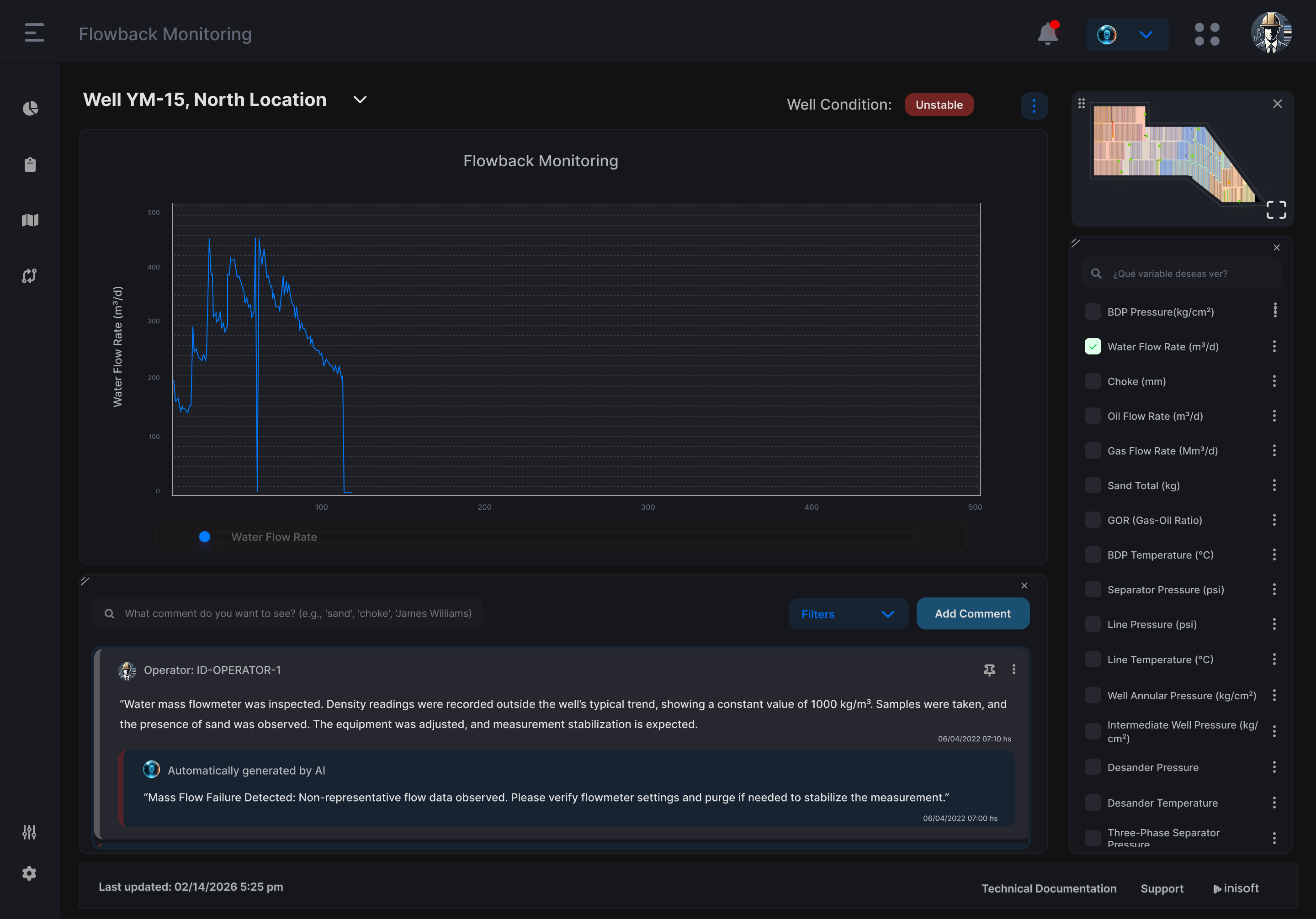Close the minimap panel

(x=1277, y=104)
